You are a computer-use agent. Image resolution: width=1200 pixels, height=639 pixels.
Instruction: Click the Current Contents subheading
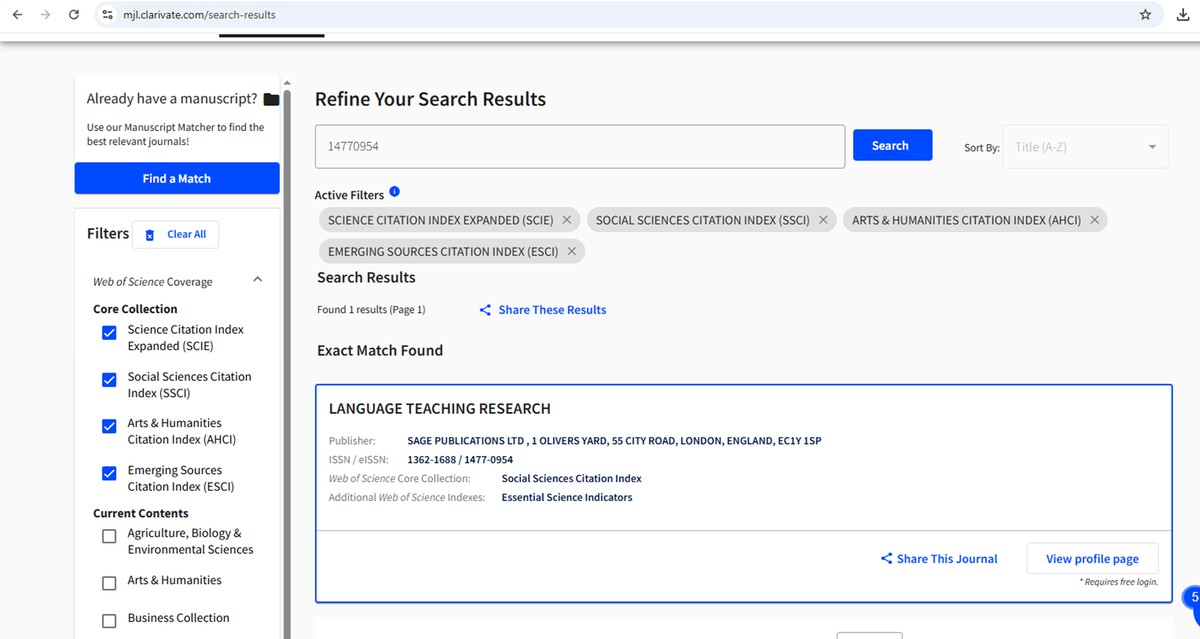tap(141, 513)
